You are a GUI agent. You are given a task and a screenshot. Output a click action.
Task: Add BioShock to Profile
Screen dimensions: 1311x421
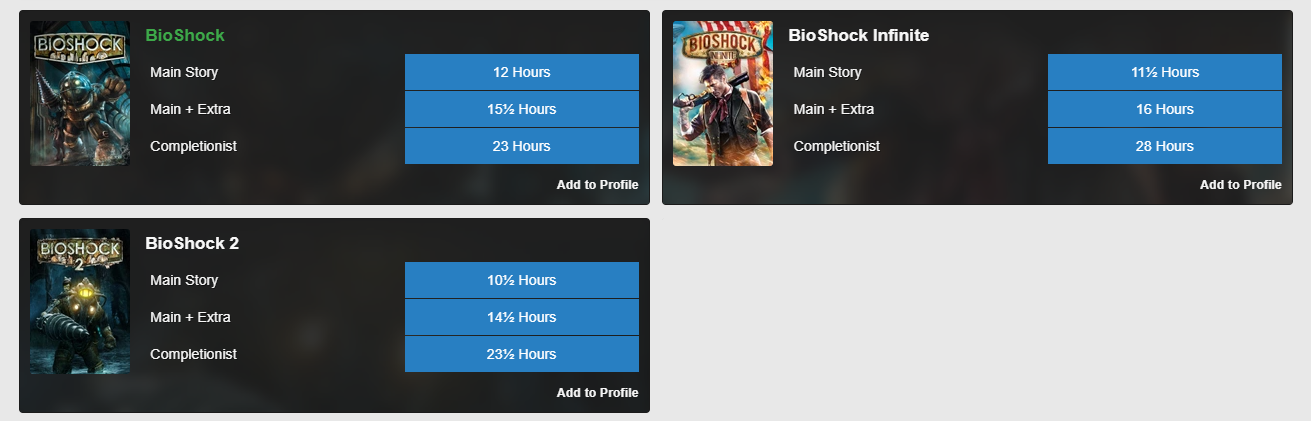[597, 185]
